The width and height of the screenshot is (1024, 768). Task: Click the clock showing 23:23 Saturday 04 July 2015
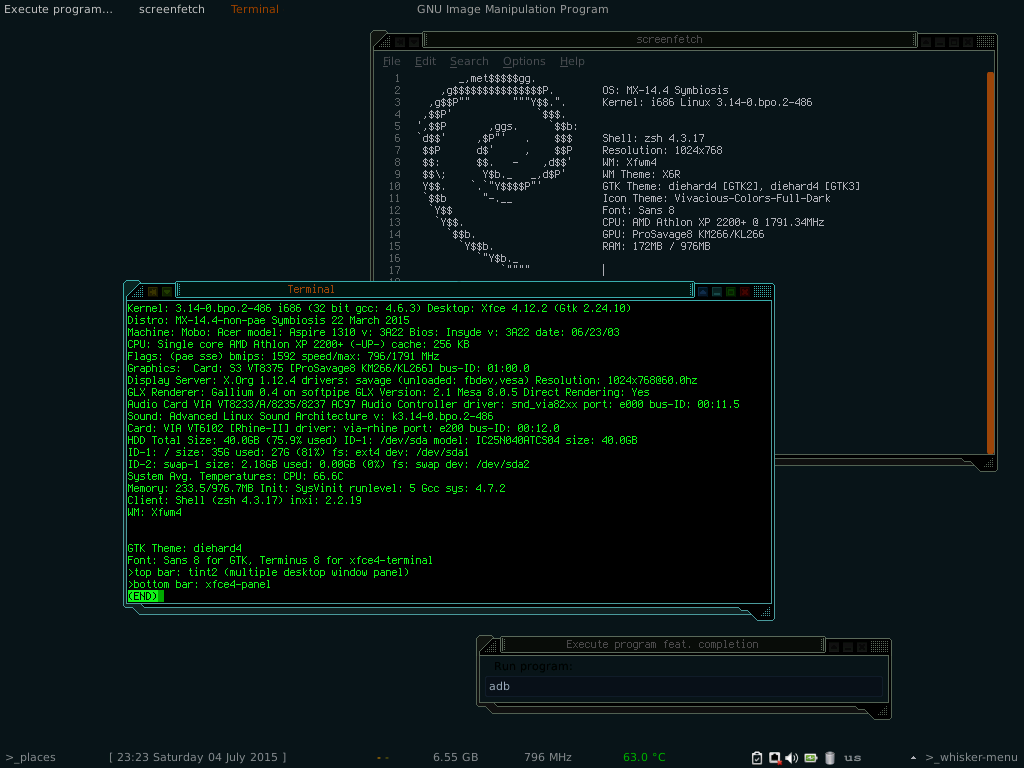pyautogui.click(x=197, y=758)
